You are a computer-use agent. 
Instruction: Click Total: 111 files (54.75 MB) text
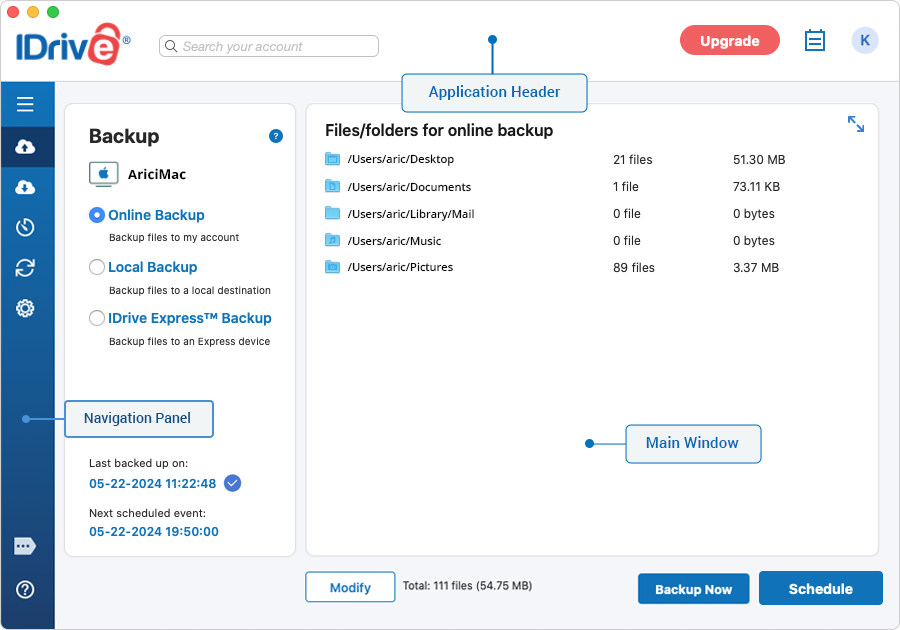click(467, 586)
